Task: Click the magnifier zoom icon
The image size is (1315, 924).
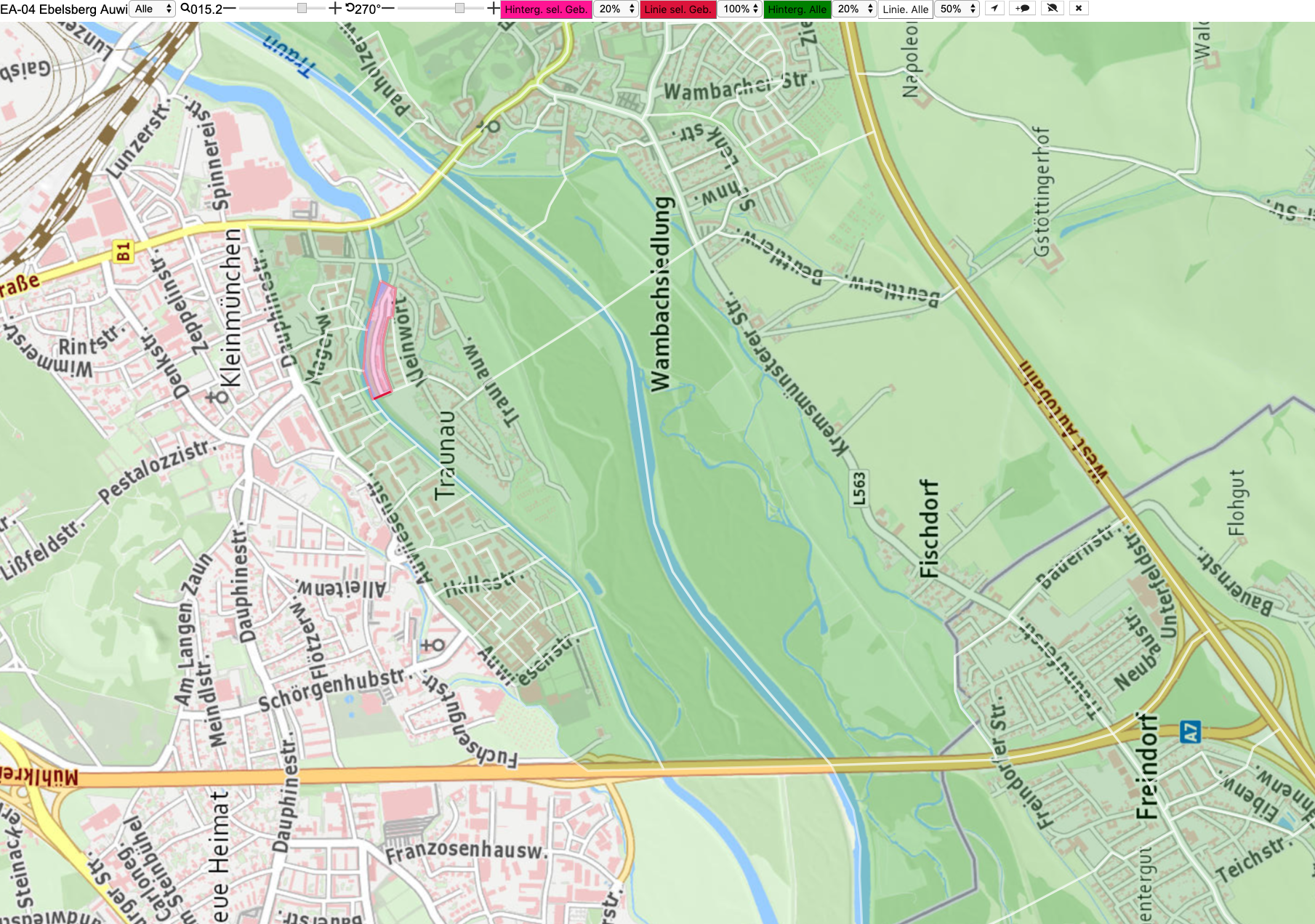Action: click(185, 9)
